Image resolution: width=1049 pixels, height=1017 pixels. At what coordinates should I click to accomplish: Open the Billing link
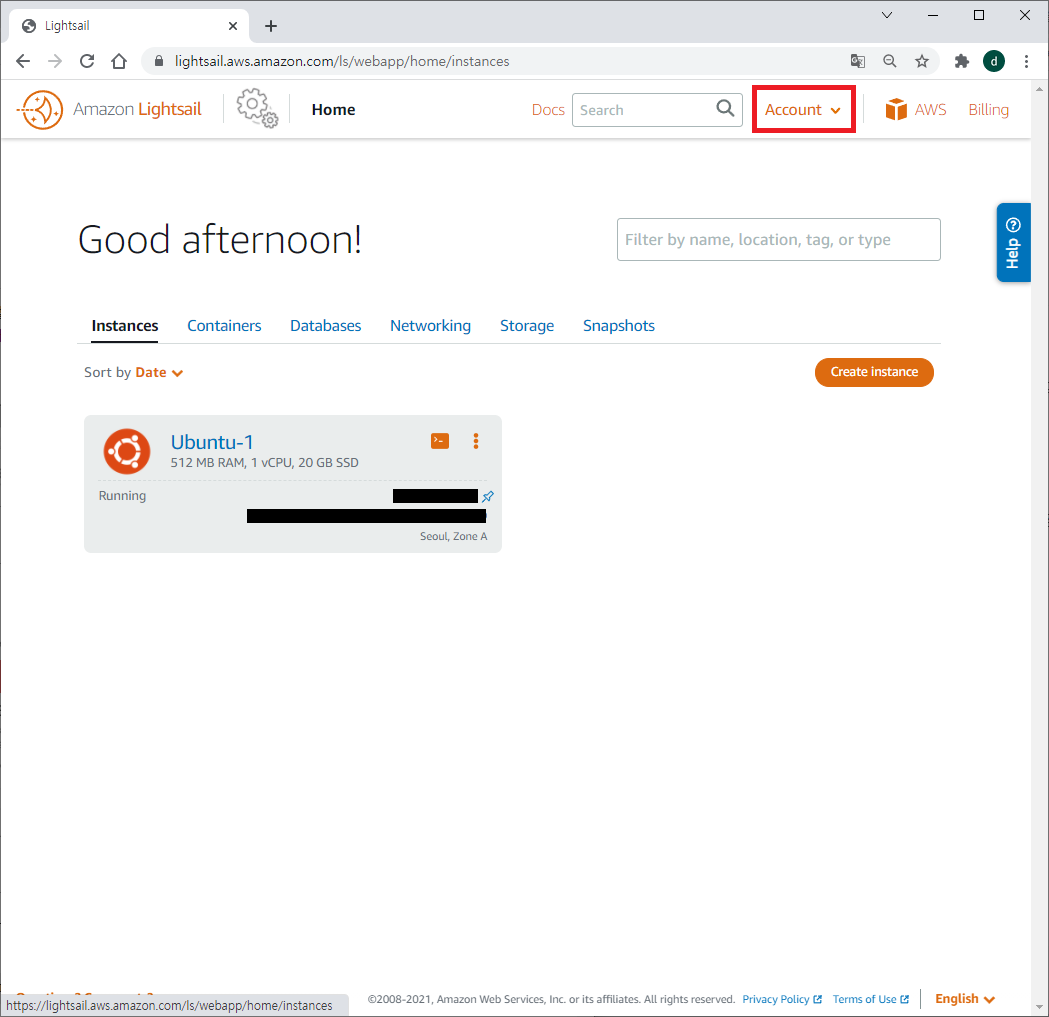988,110
